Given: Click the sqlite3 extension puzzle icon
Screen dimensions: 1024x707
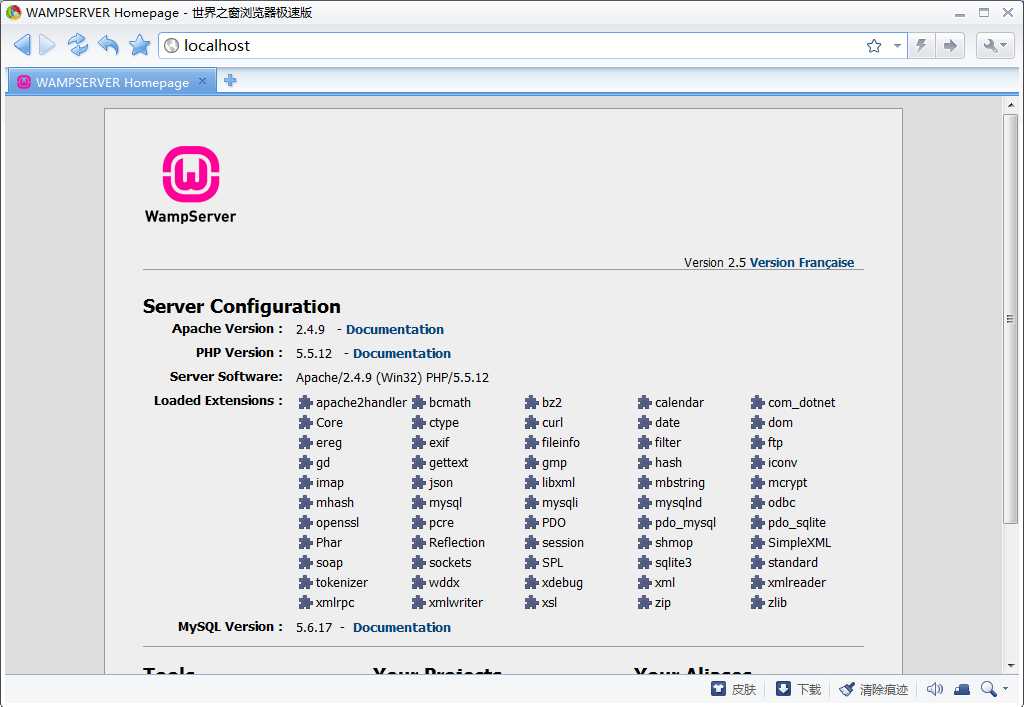Looking at the screenshot, I should (x=645, y=562).
